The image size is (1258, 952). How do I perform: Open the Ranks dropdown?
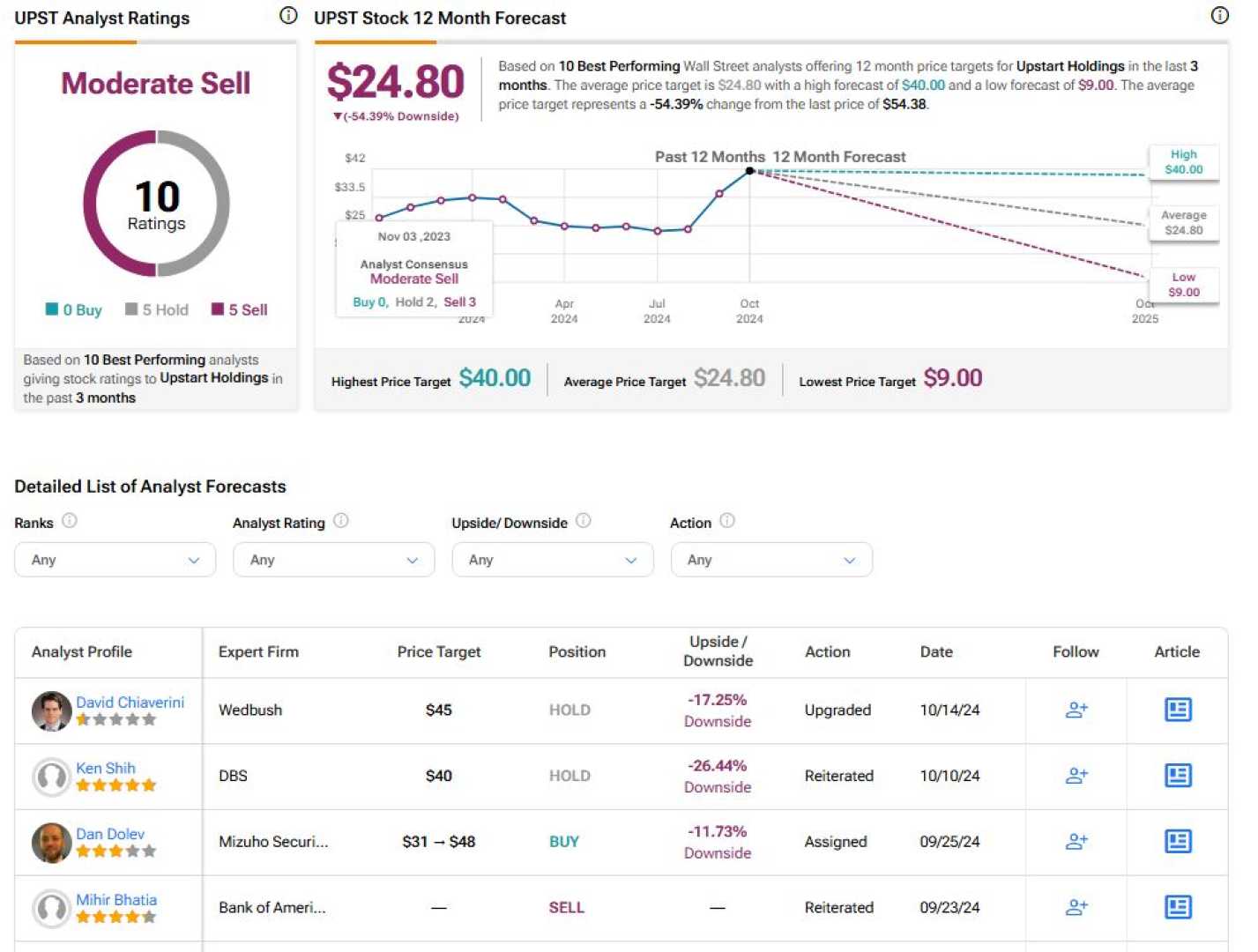(x=115, y=560)
